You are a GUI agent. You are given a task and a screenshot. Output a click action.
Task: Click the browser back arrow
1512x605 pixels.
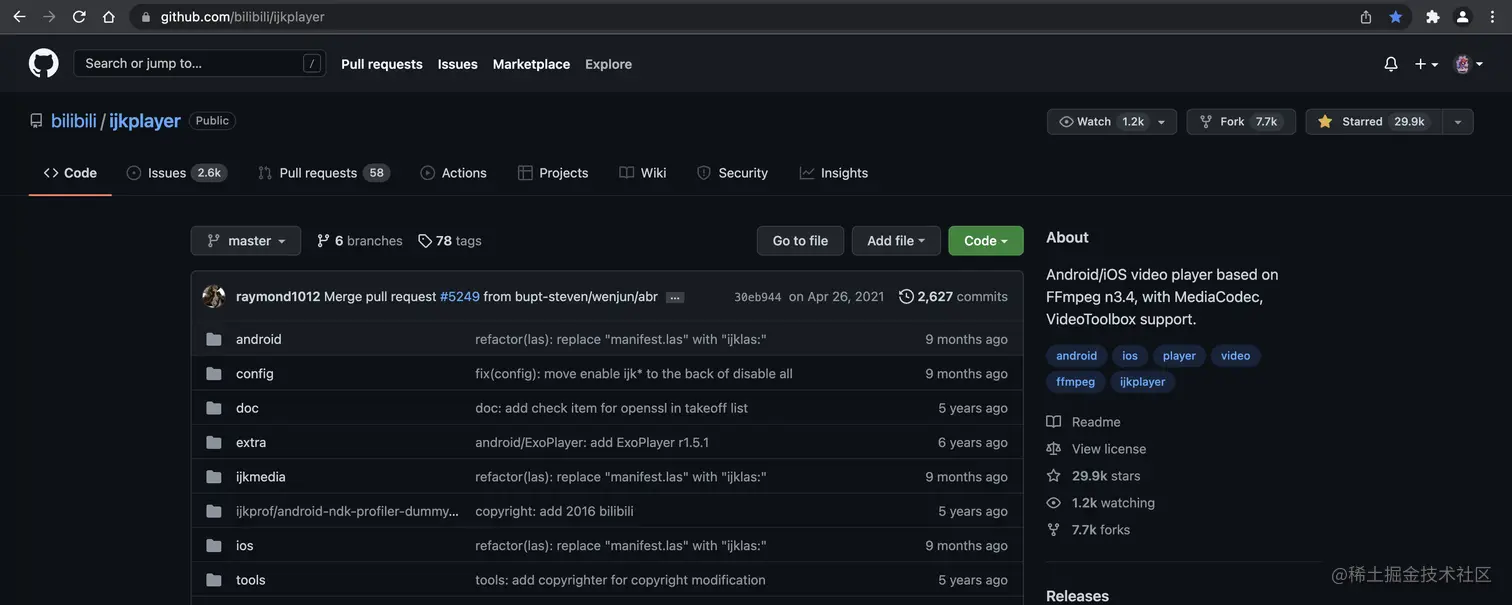tap(19, 17)
